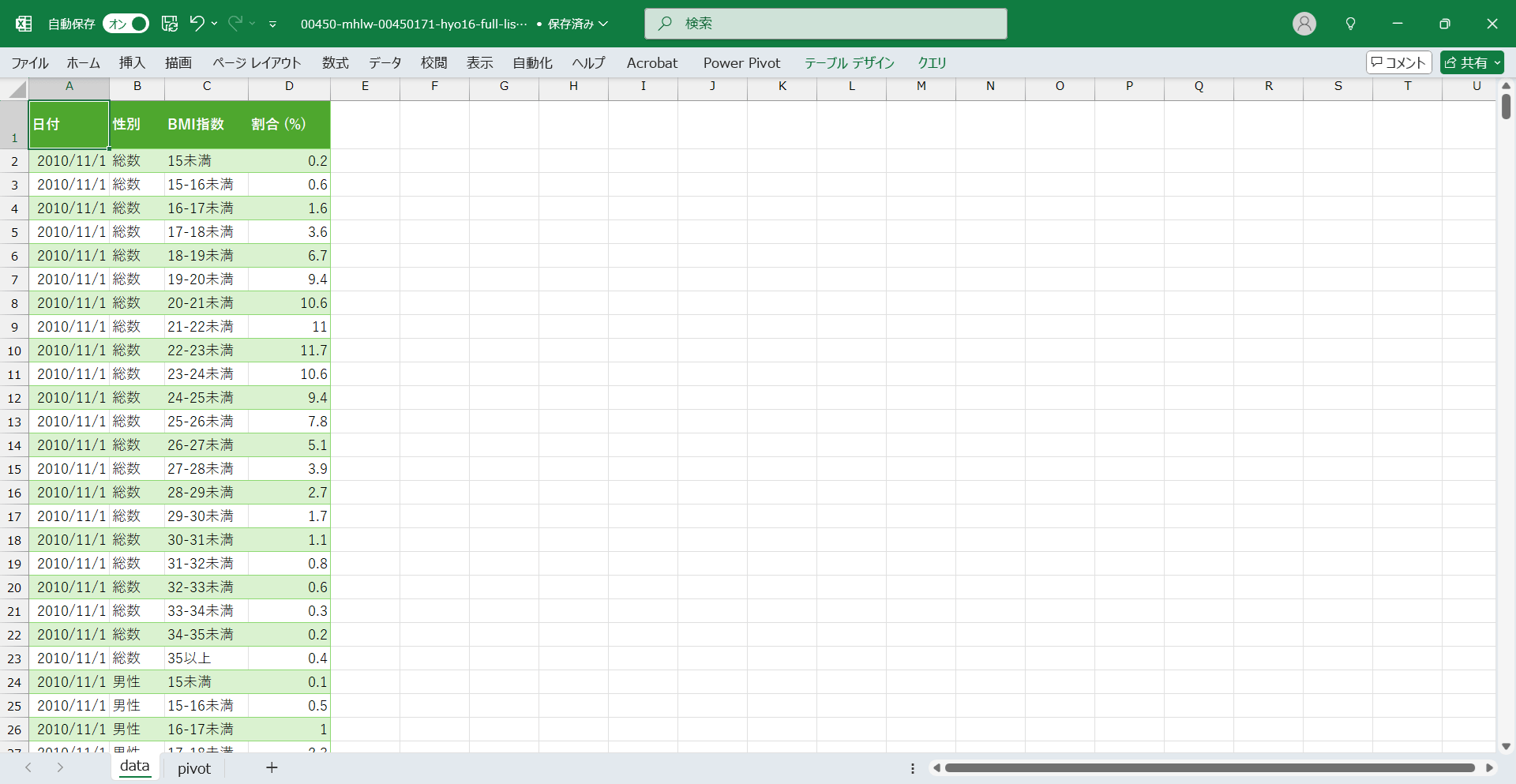Screen dimensions: 1516x784
Task: Toggle the AutoSave switch off
Action: pyautogui.click(x=126, y=24)
